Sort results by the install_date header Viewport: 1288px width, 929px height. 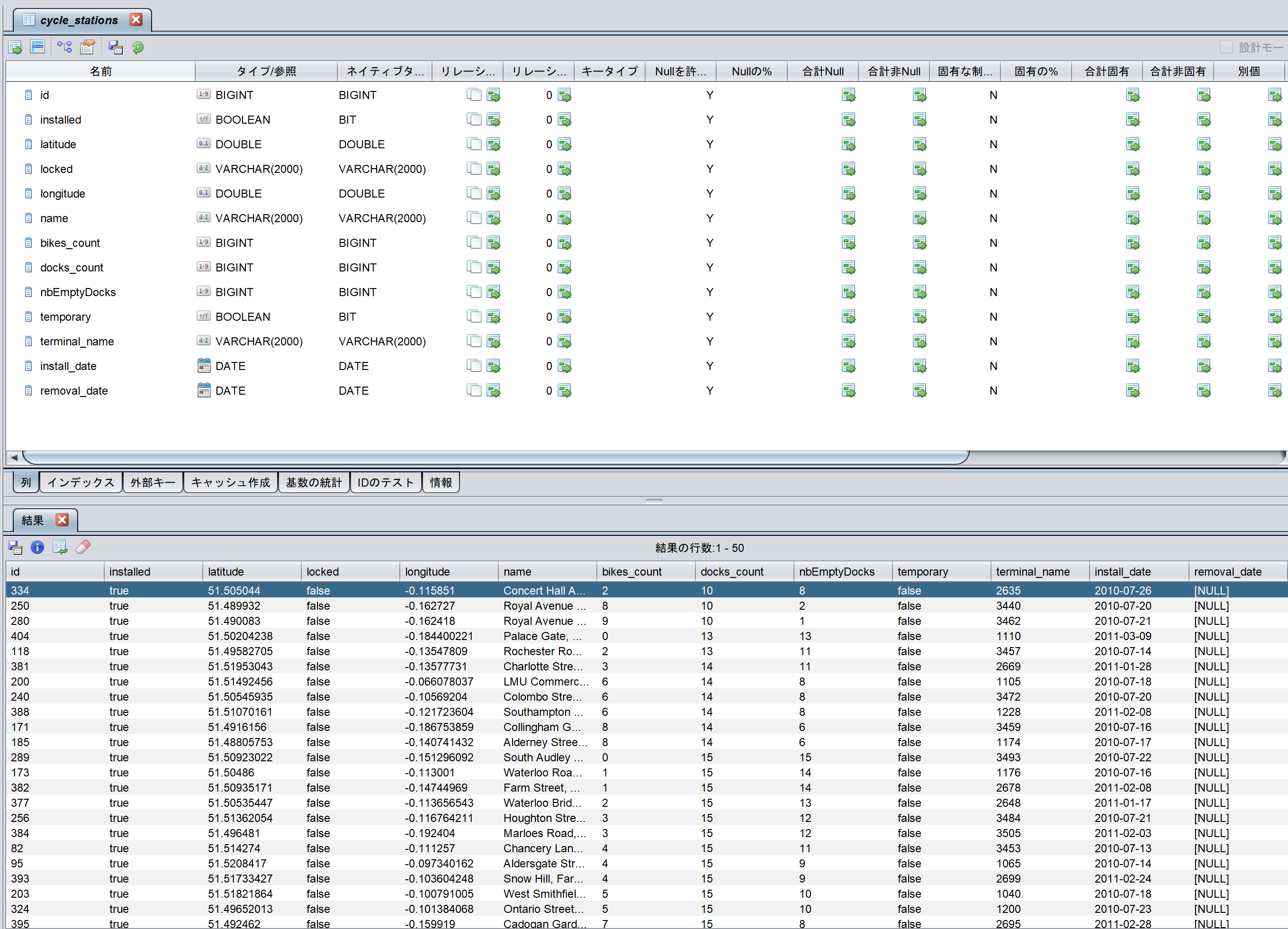tap(1139, 572)
